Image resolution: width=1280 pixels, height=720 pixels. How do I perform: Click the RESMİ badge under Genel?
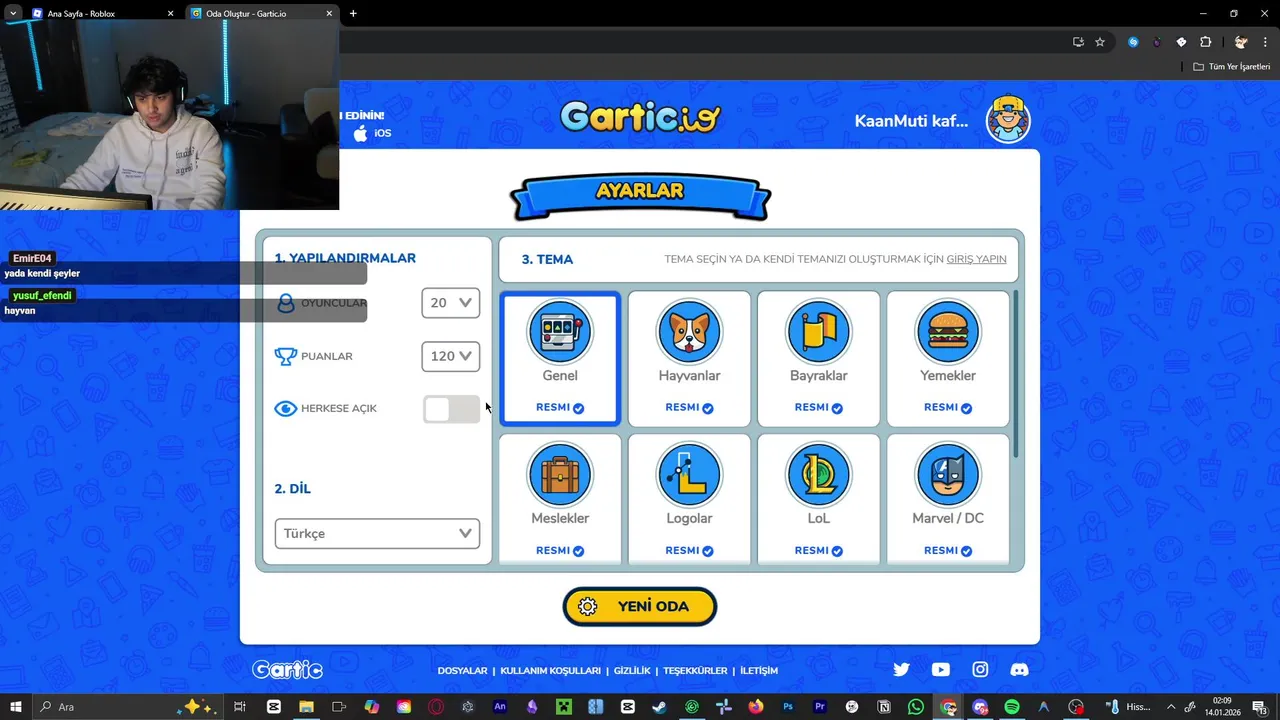click(x=560, y=408)
